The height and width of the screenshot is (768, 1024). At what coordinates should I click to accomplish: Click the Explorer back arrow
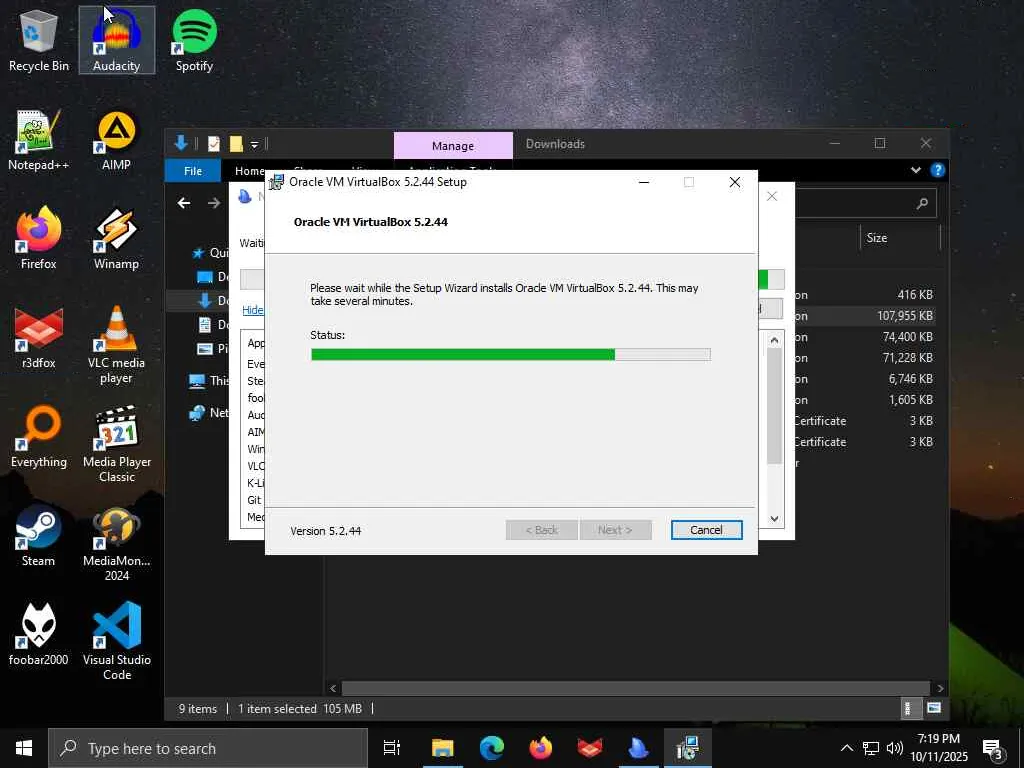184,203
